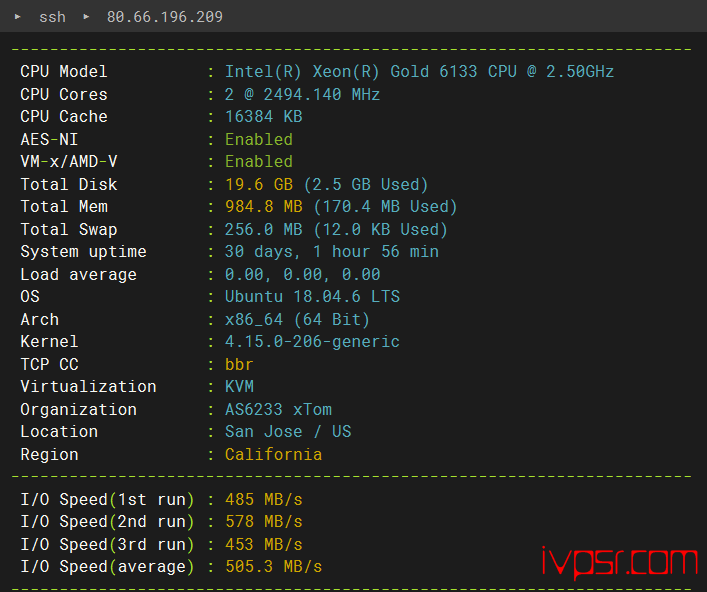Image resolution: width=707 pixels, height=592 pixels.
Task: Click the Total Mem 984.8 MB value
Action: coord(264,207)
